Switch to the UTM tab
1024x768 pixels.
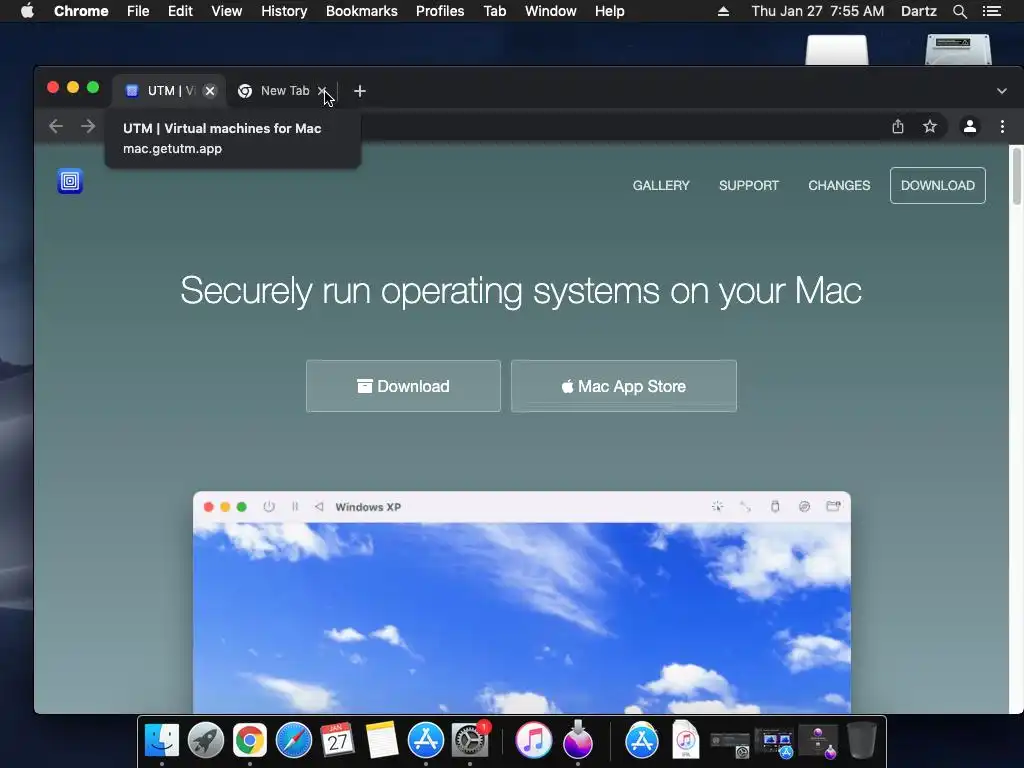pos(170,91)
